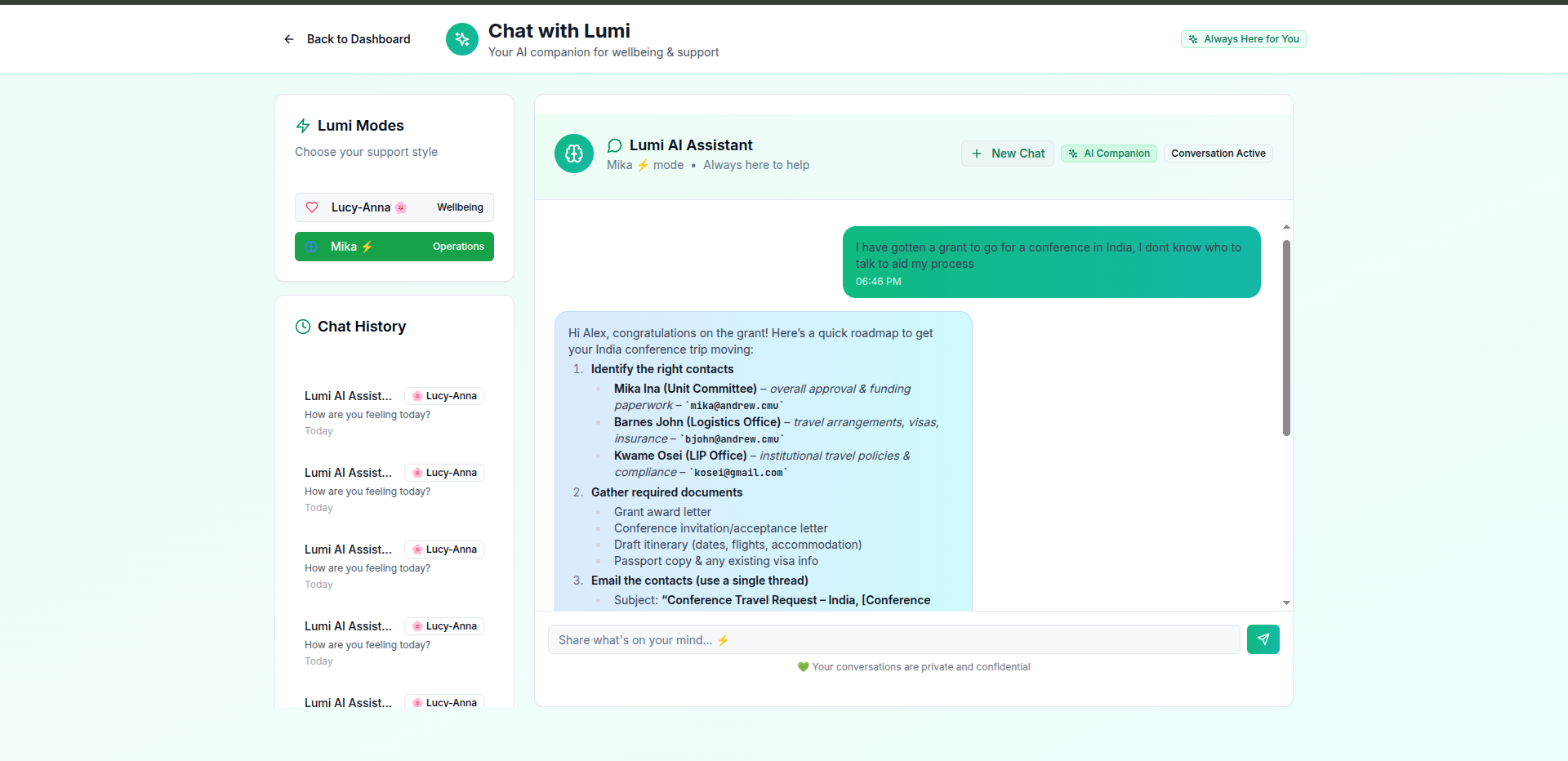The image size is (1568, 761).
Task: Click the chat scrollbar thumb
Action: [1286, 338]
